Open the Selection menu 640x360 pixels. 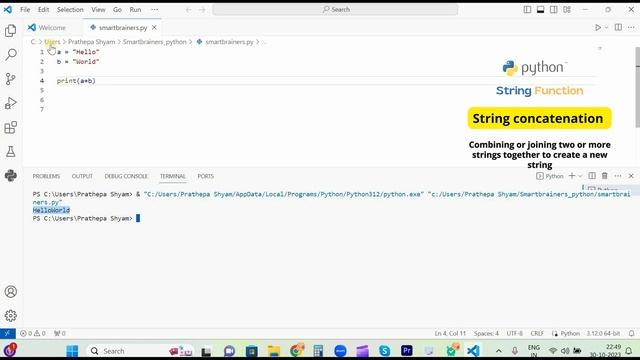pos(70,9)
